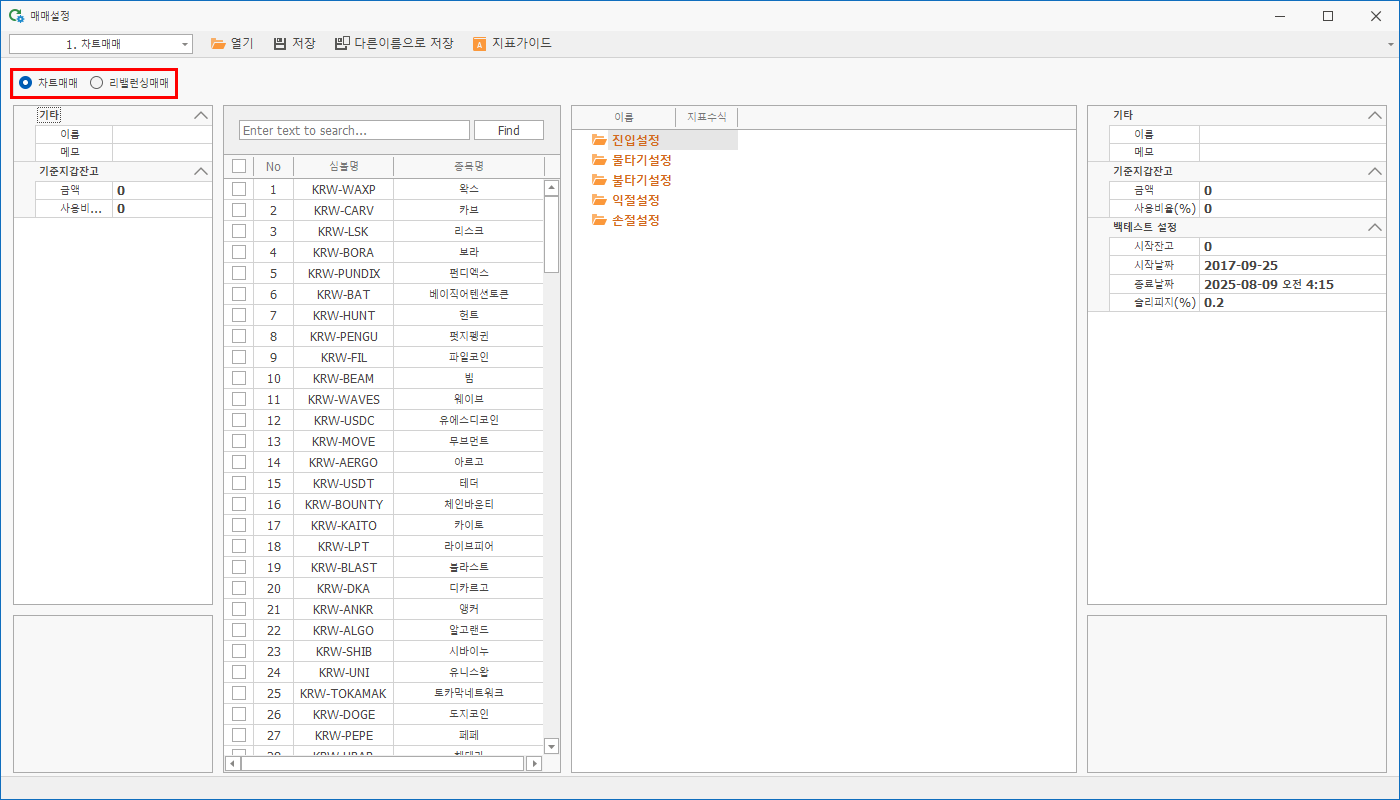1400x800 pixels.
Task: Collapse the left panel 기준지갑잔고 section
Action: [x=201, y=172]
